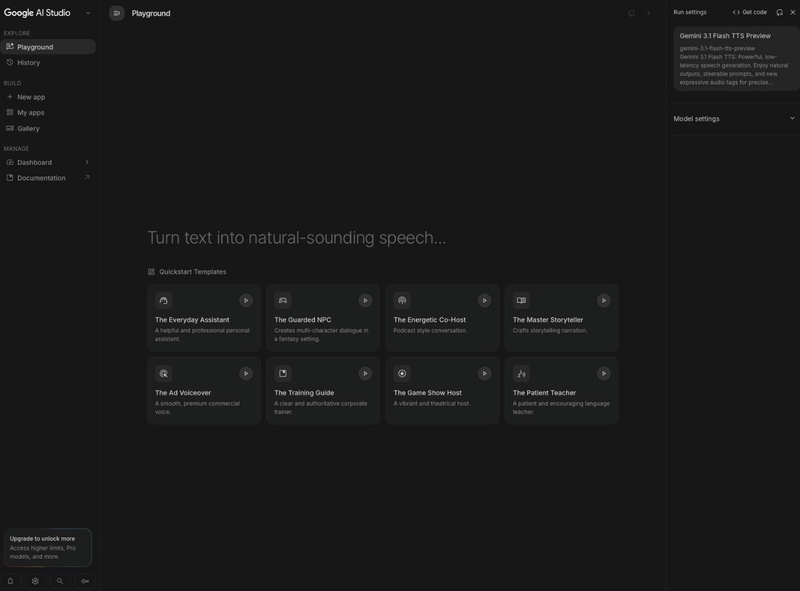Expand the Model settings section
This screenshot has width=800, height=591.
click(x=734, y=118)
